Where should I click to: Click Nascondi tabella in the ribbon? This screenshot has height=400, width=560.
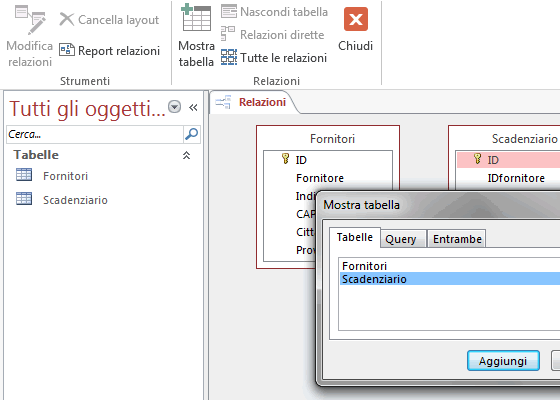[274, 12]
